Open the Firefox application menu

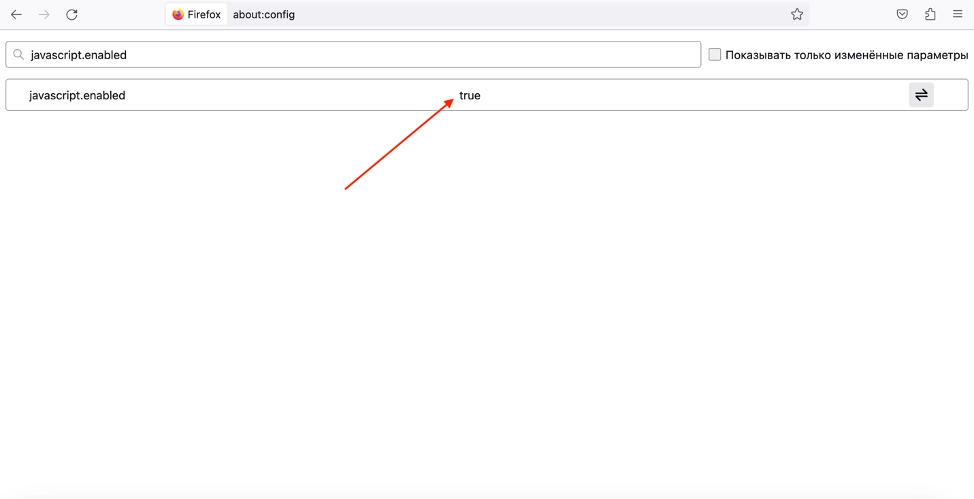pyautogui.click(x=957, y=14)
